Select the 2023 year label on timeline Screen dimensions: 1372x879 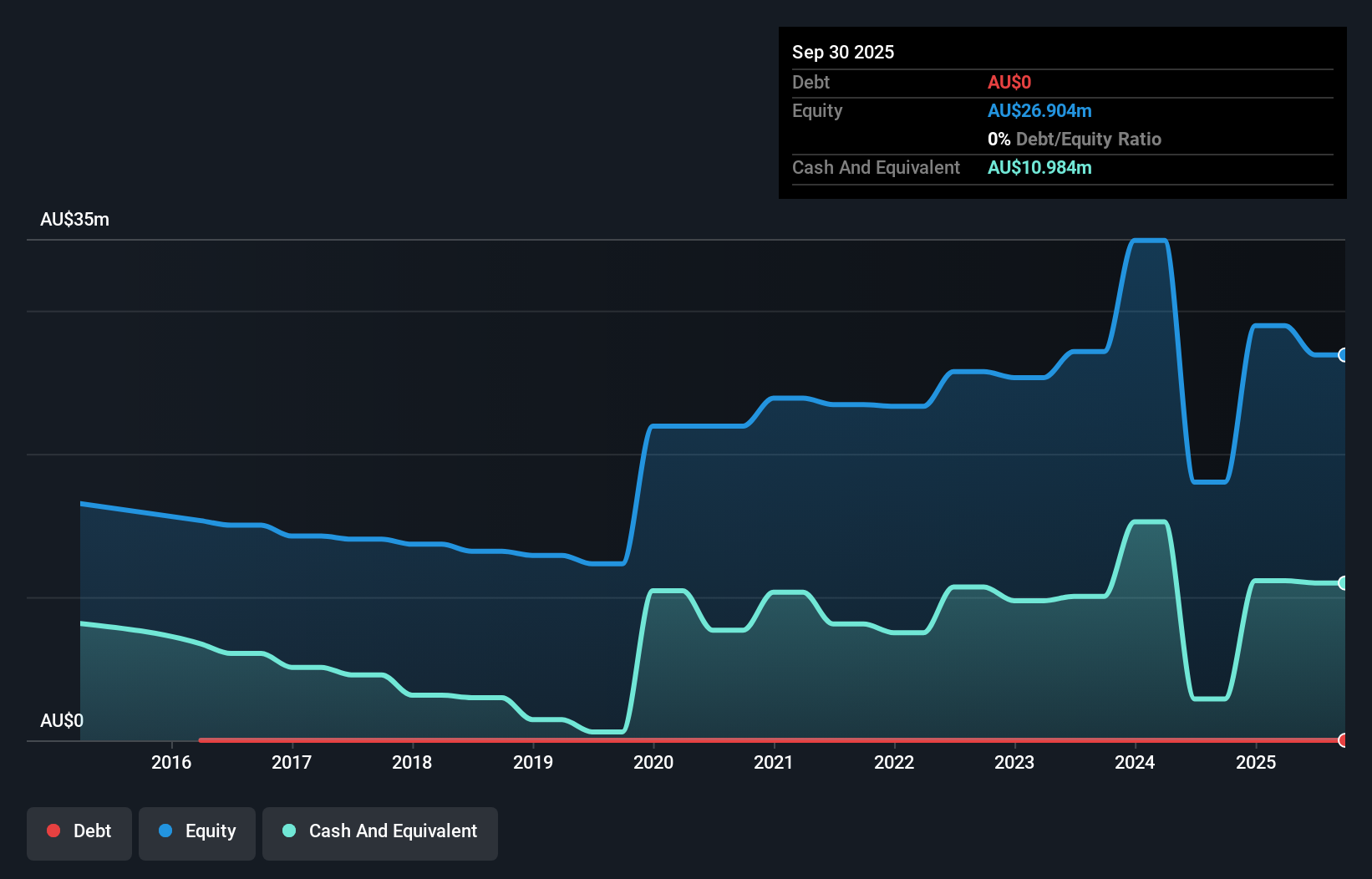(1014, 763)
